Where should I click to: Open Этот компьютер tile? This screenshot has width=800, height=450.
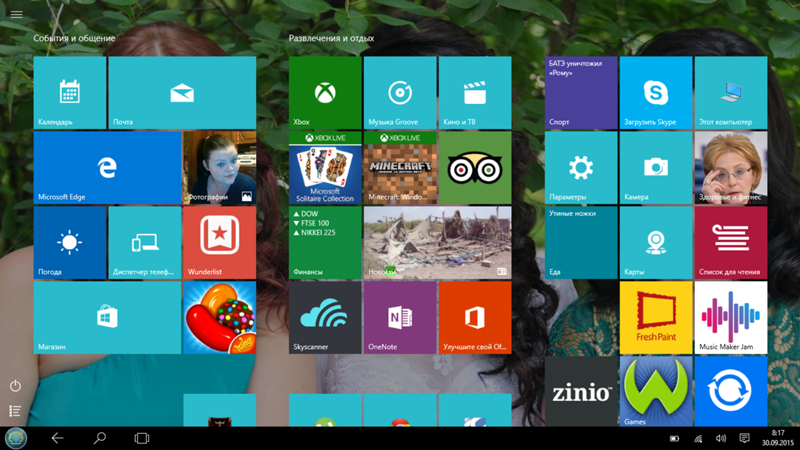click(731, 92)
